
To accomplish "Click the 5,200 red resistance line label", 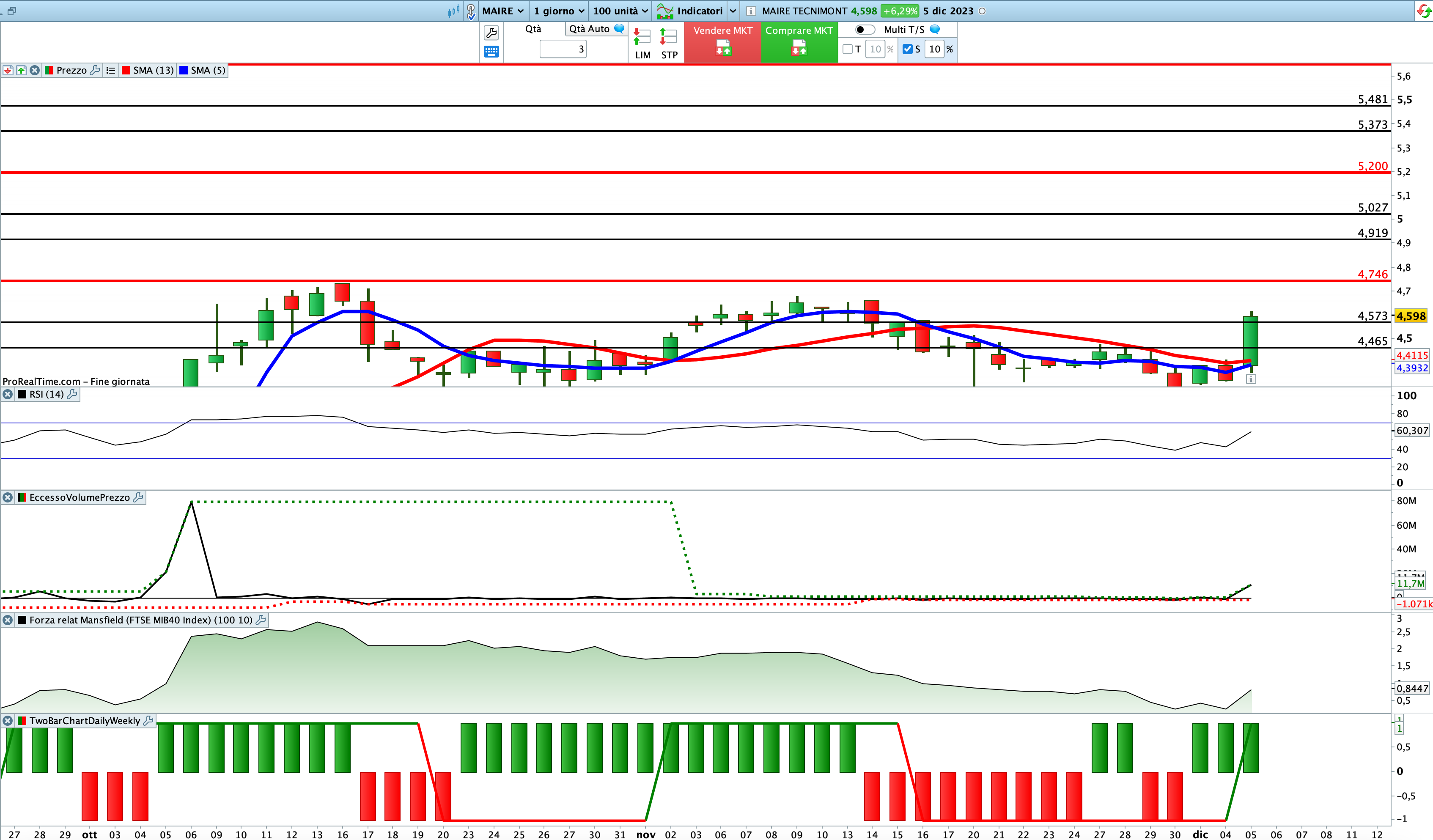I will coord(1373,166).
